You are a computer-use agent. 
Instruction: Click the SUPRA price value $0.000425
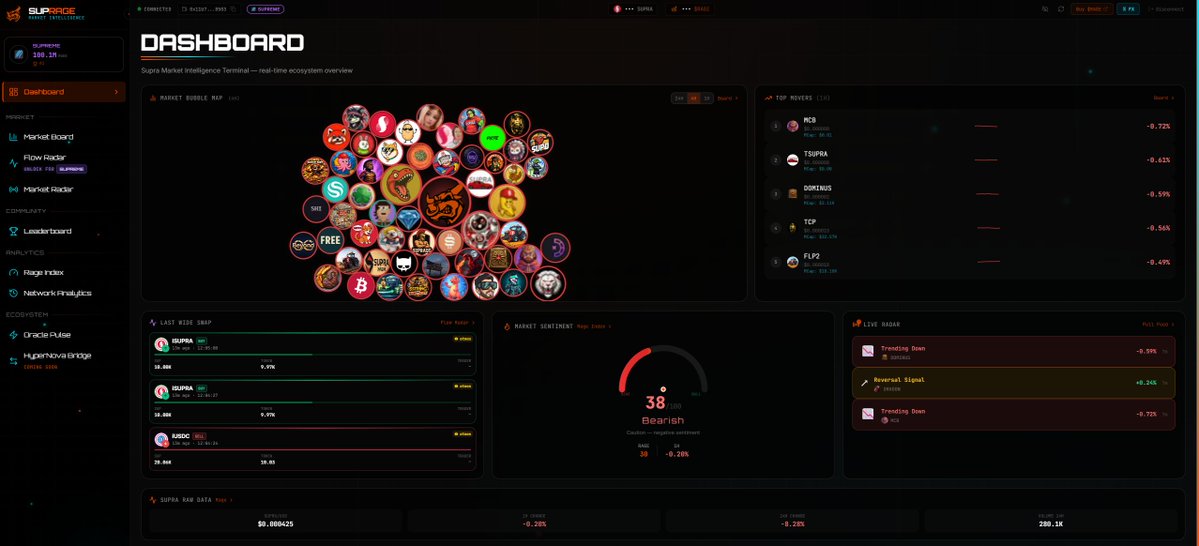275,525
